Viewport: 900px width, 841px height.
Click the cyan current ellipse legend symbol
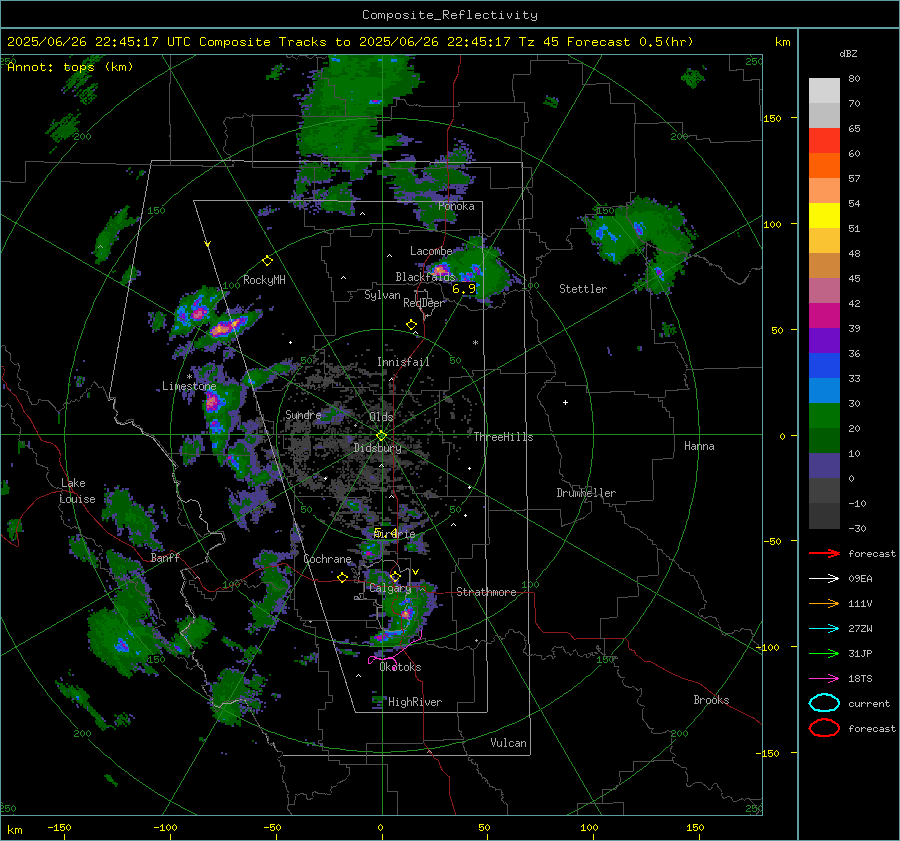click(824, 703)
